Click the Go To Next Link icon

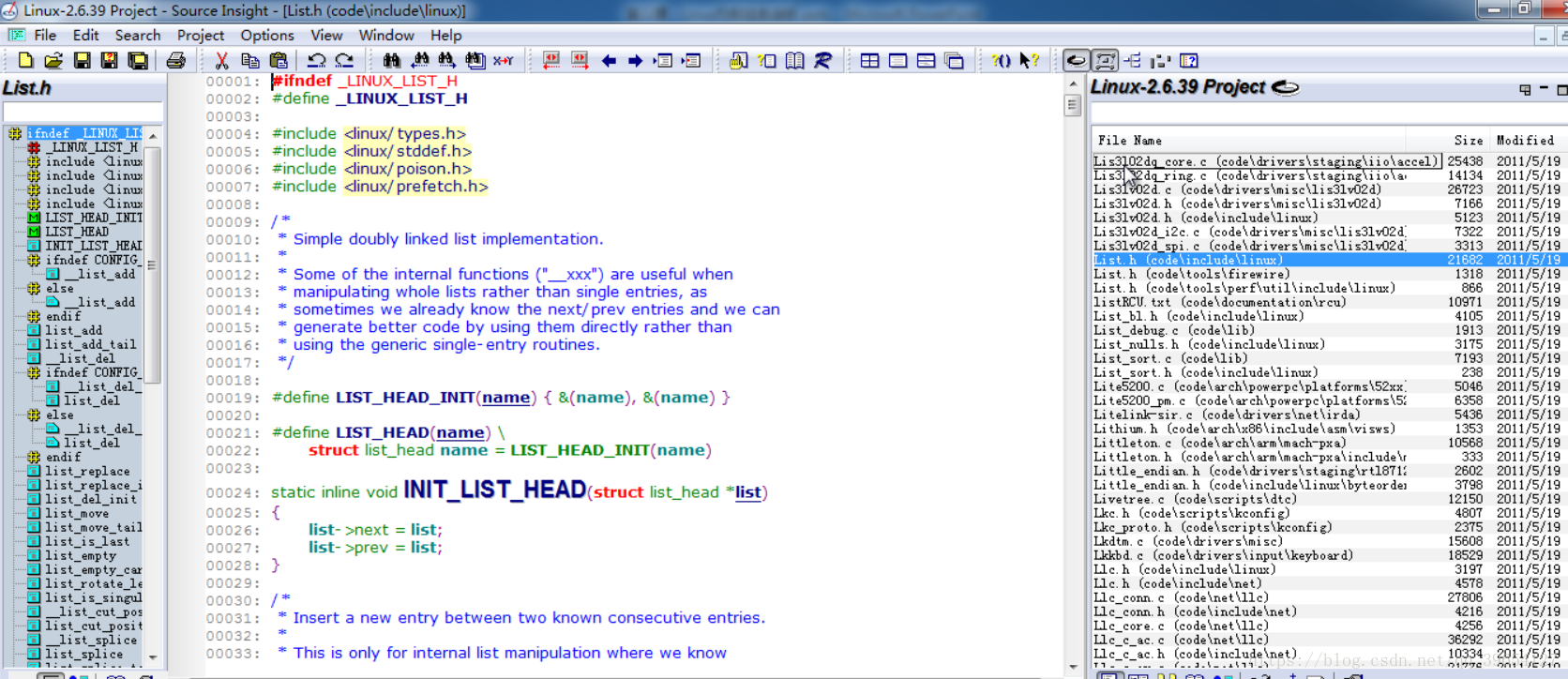click(x=580, y=61)
